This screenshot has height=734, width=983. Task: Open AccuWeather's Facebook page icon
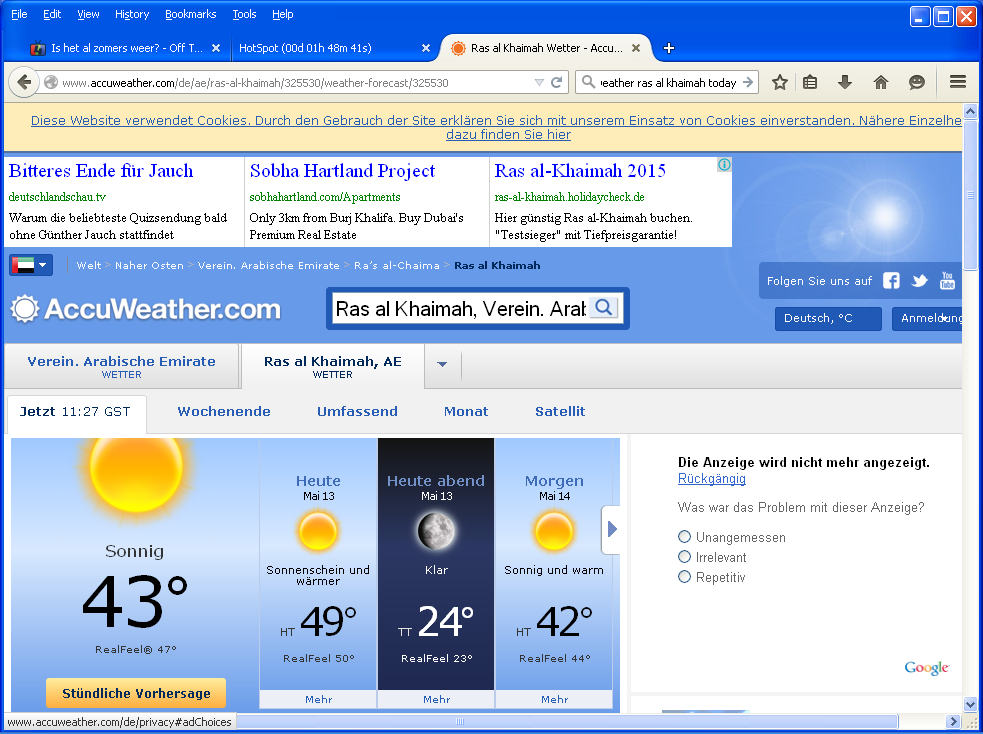point(891,281)
